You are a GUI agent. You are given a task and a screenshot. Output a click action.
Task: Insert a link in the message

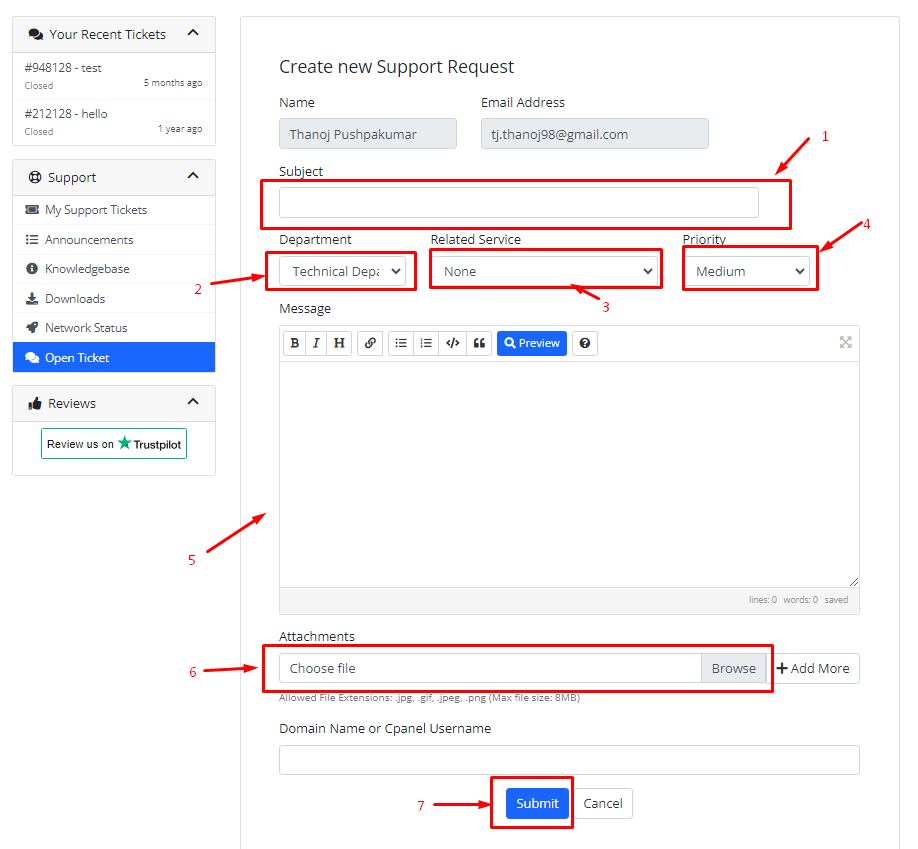click(x=370, y=343)
